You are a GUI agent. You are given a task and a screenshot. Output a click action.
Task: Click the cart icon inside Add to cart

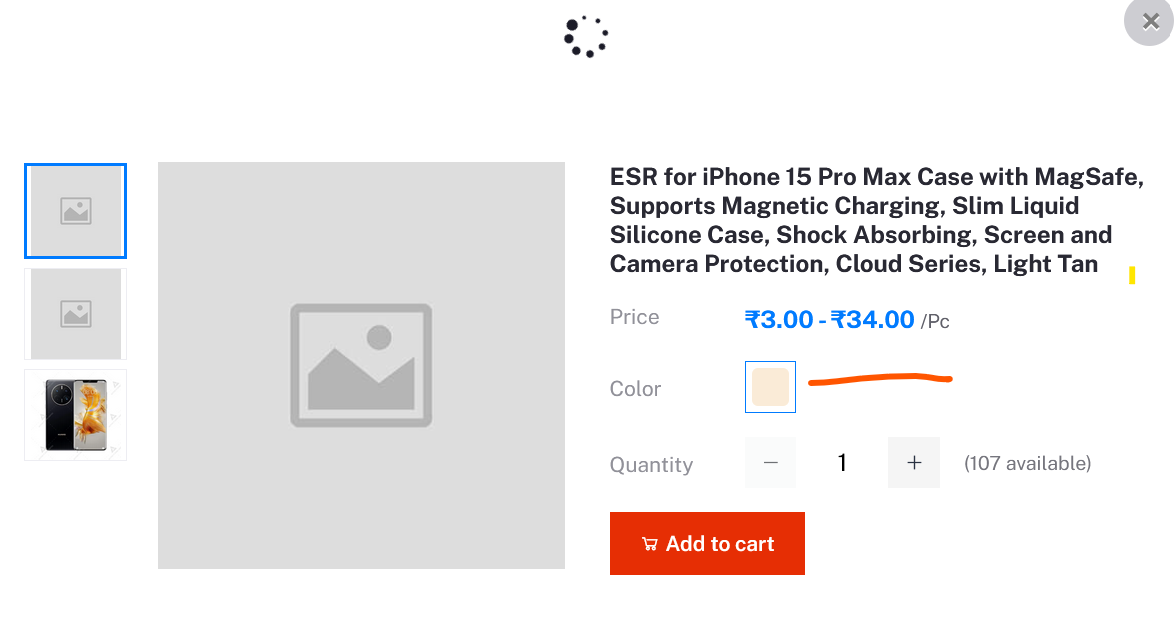[649, 544]
